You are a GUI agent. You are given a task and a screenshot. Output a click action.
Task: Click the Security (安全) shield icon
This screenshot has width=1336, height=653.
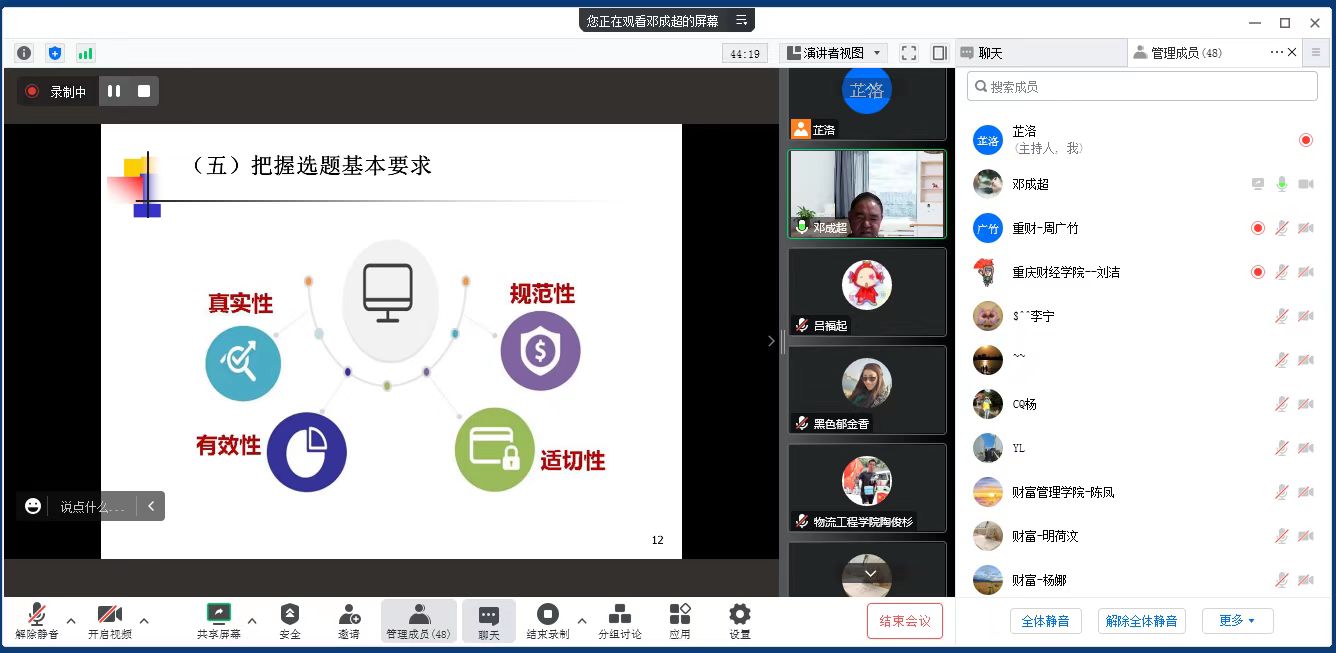[x=290, y=615]
